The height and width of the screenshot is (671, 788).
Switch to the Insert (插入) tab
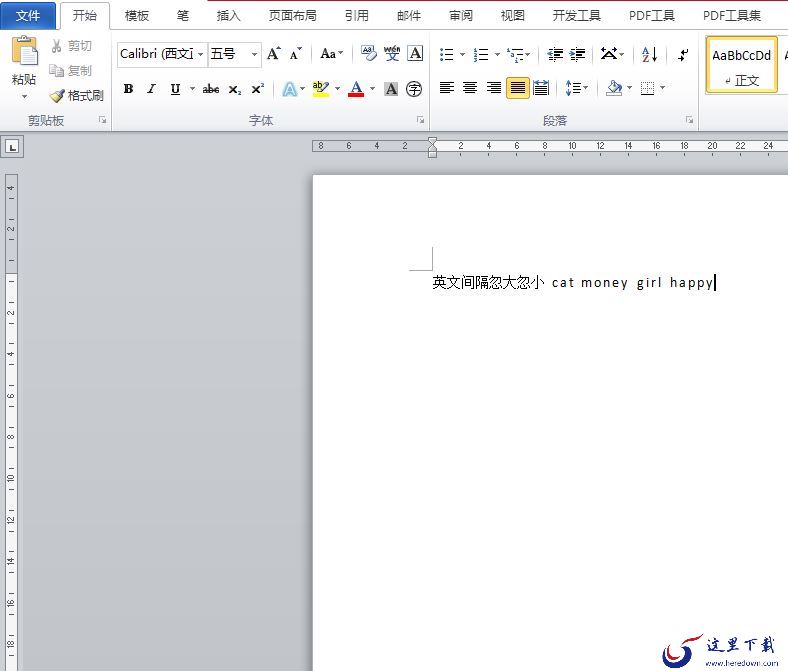(x=228, y=16)
